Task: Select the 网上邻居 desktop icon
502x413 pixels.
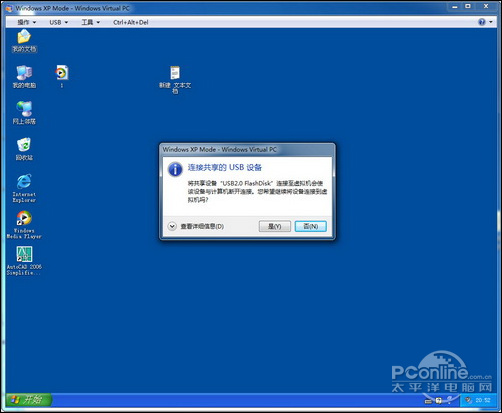Action: (24, 113)
